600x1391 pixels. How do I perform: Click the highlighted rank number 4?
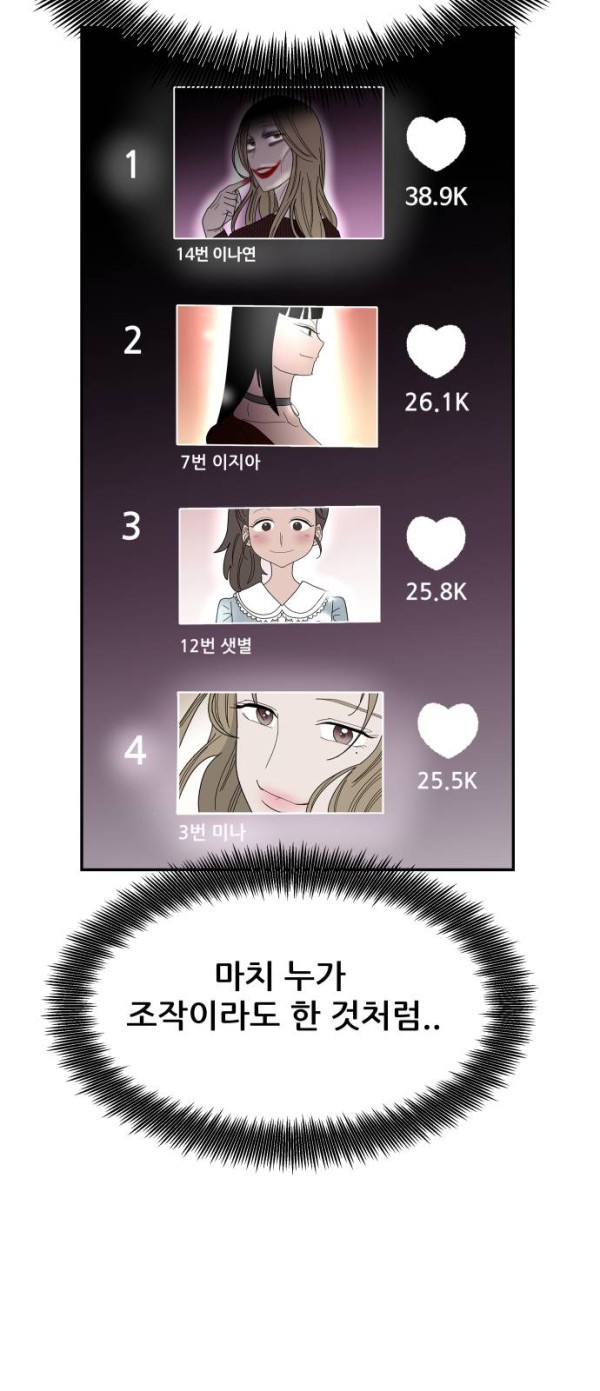point(134,752)
